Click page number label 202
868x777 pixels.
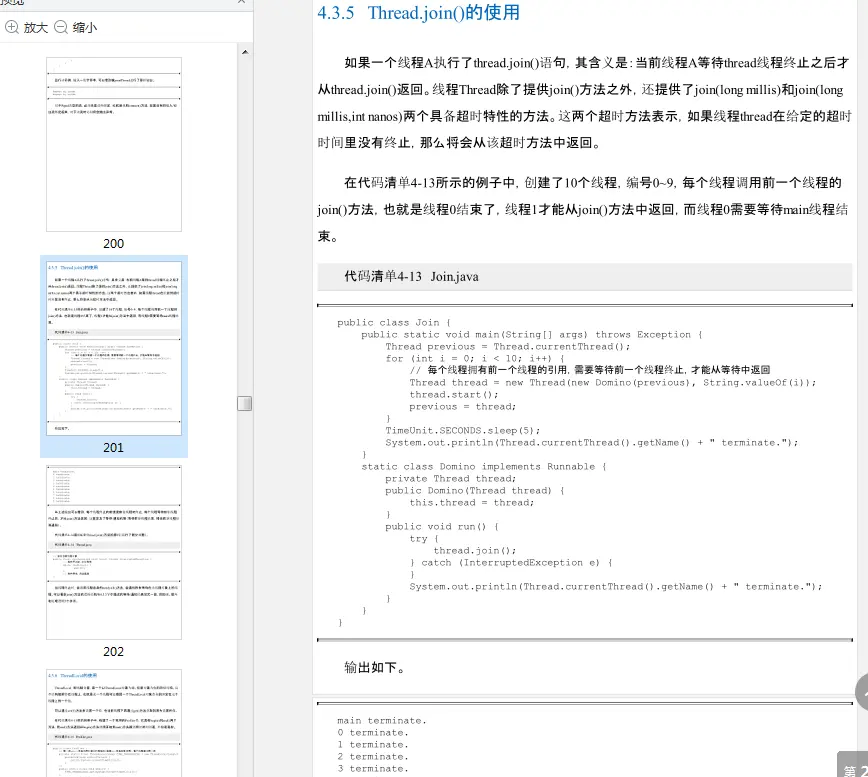point(113,651)
